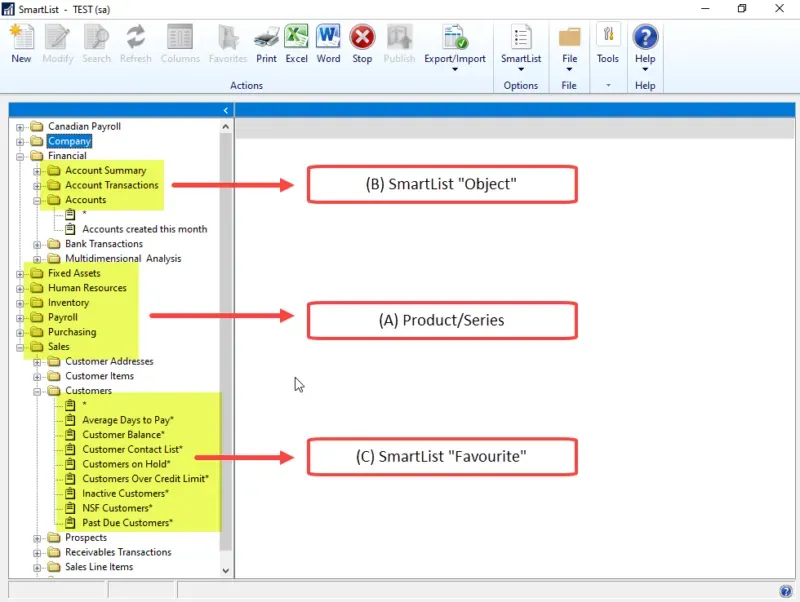This screenshot has width=800, height=602.
Task: Click tree scrollbar up arrow
Action: (226, 127)
